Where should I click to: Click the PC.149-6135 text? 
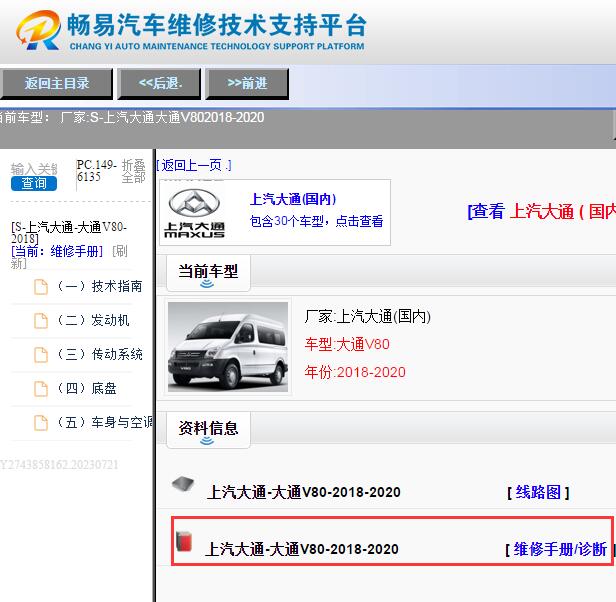pyautogui.click(x=97, y=171)
